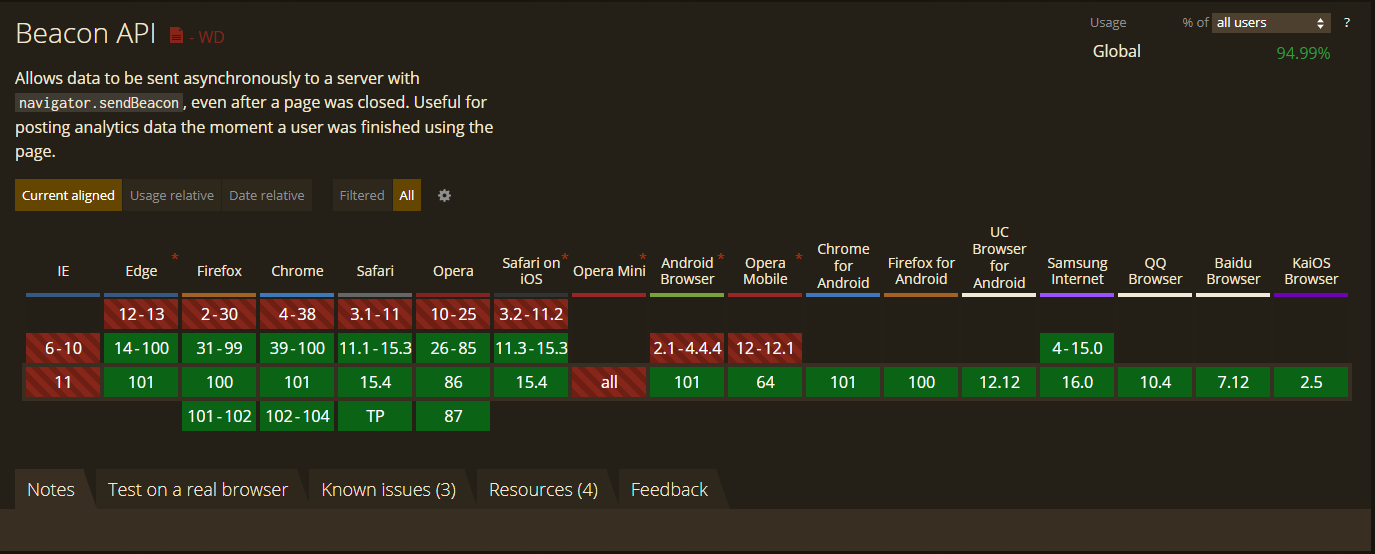Click Firefox for Android header
Screen dimensions: 1375x554
(x=921, y=271)
